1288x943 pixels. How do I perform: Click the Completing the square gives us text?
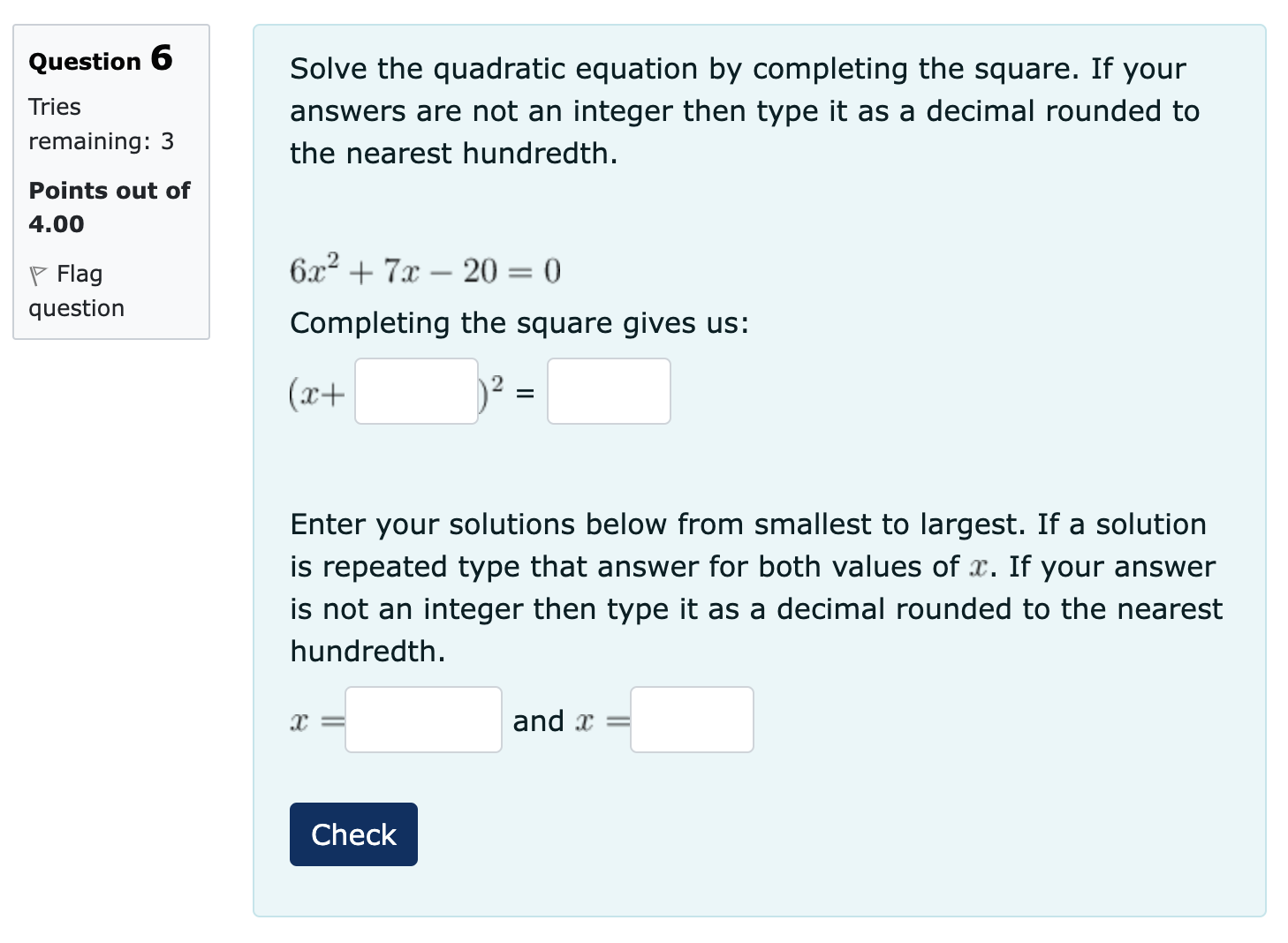click(x=519, y=323)
